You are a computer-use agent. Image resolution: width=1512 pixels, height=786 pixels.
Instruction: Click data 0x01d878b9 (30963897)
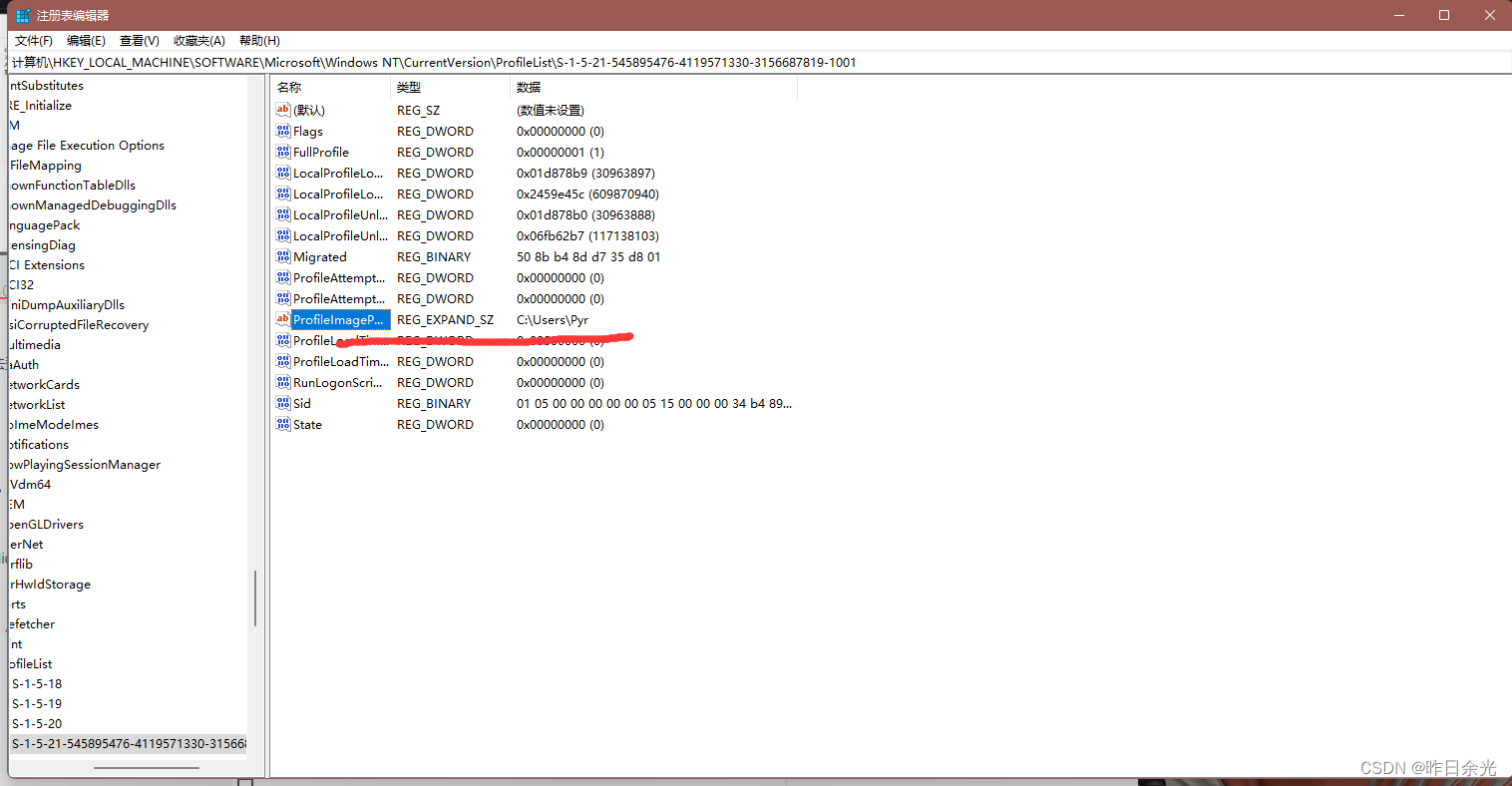pos(585,174)
